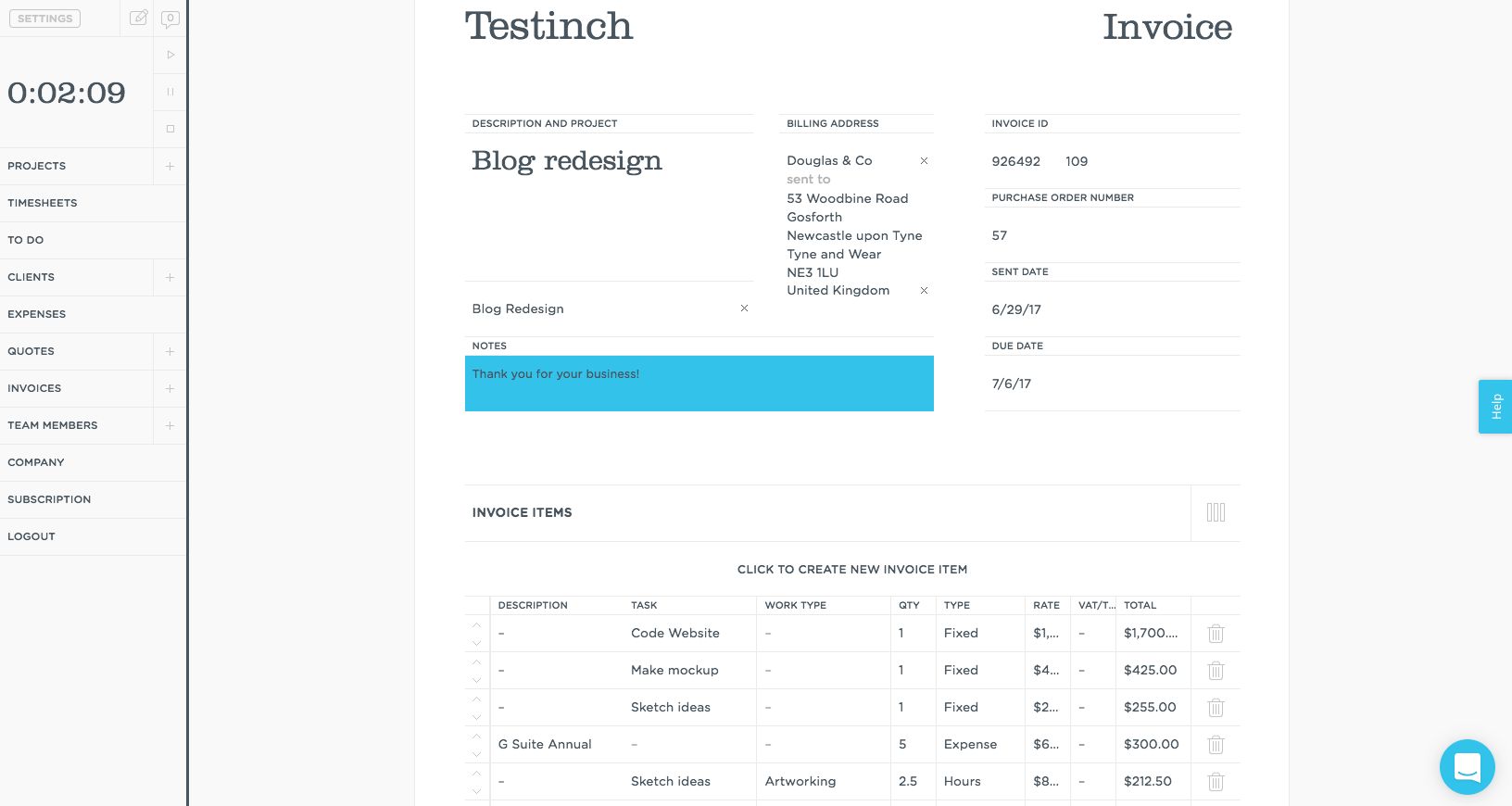Screen dimensions: 1512x806
Task: Go to Expenses in the sidebar
Action: click(x=37, y=314)
